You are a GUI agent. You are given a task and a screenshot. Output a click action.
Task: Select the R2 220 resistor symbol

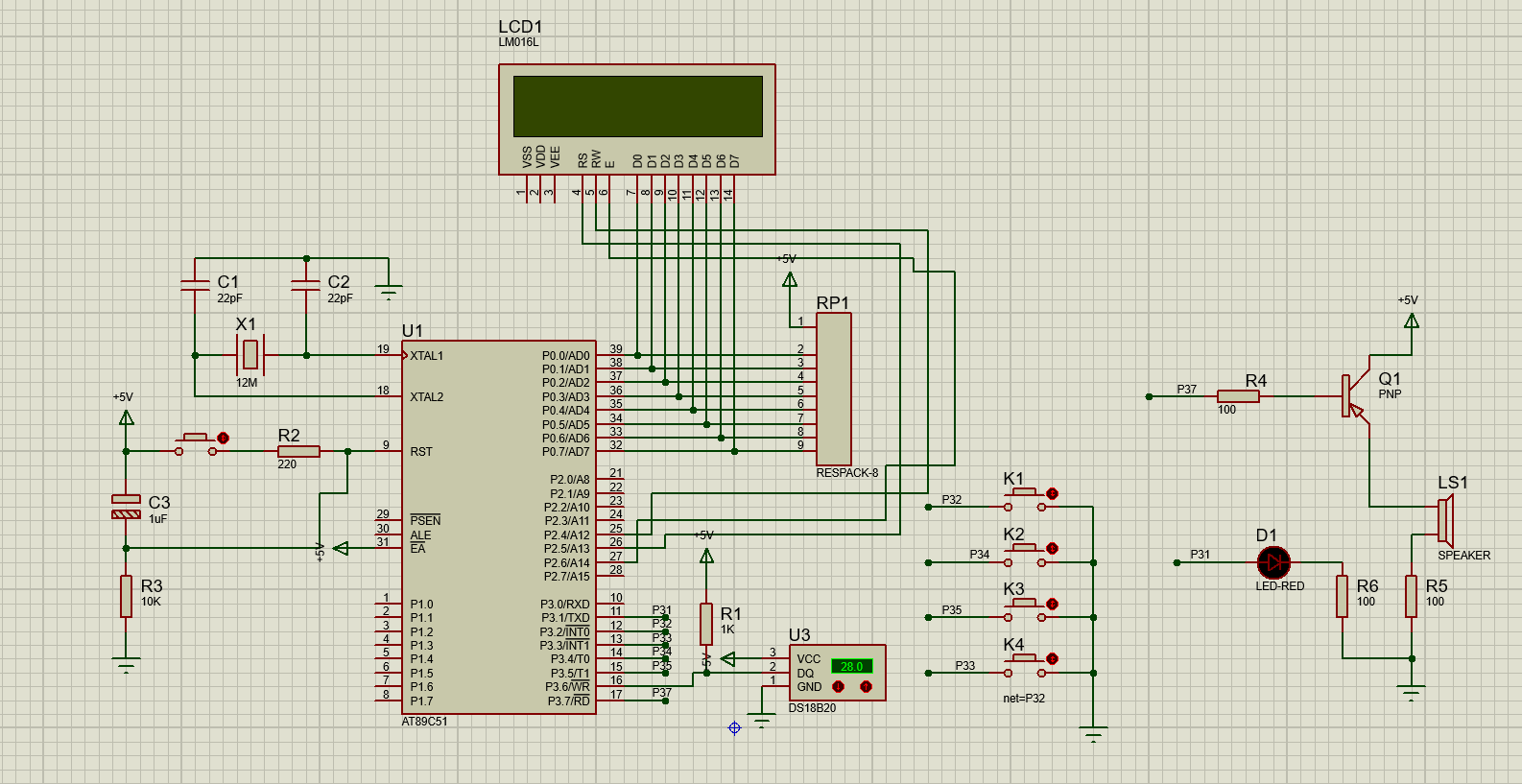click(298, 451)
